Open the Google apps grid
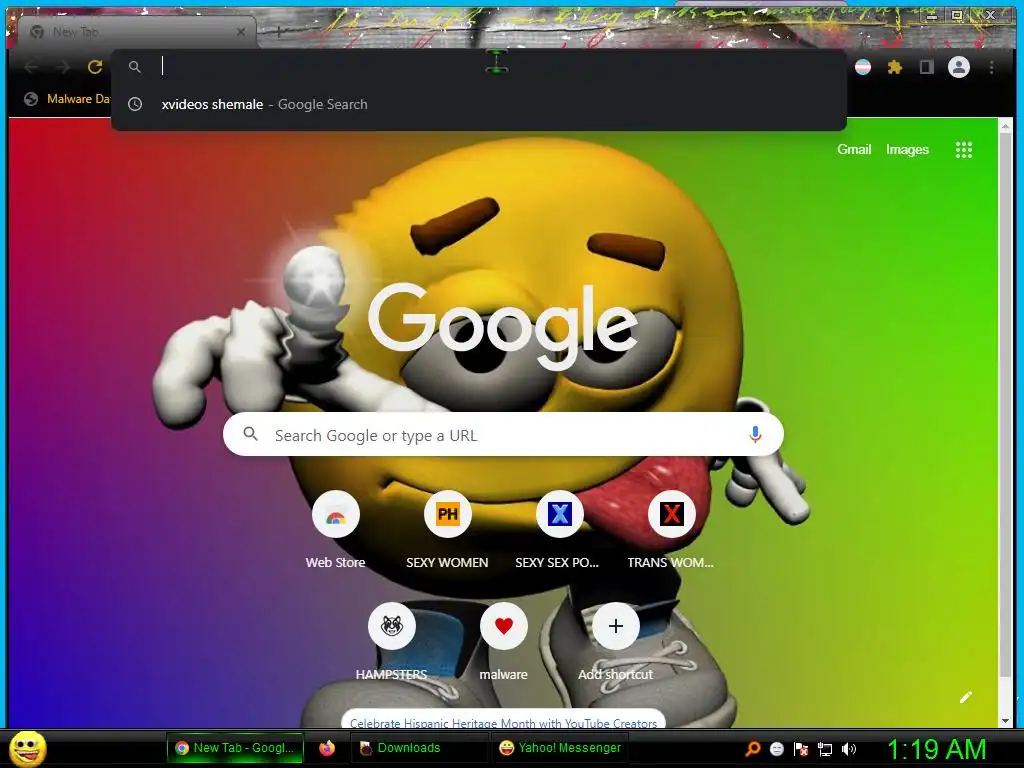 pos(964,150)
